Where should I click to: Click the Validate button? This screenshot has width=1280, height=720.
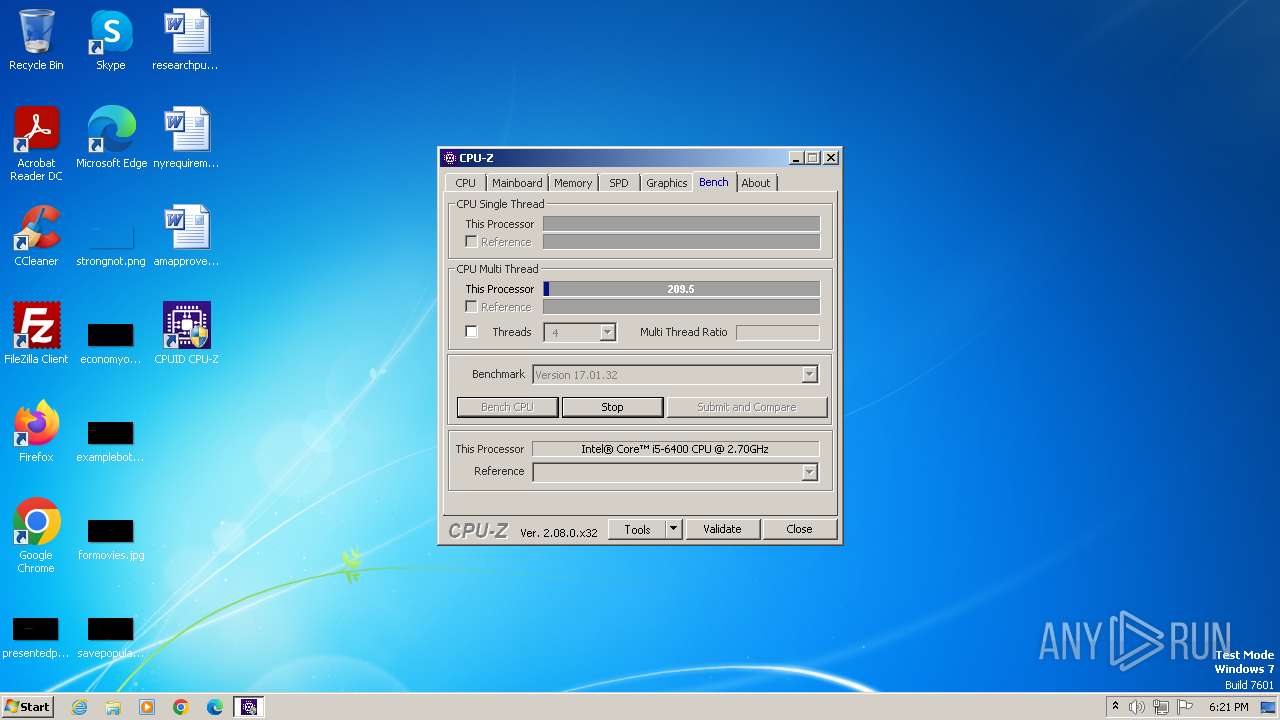coord(722,529)
